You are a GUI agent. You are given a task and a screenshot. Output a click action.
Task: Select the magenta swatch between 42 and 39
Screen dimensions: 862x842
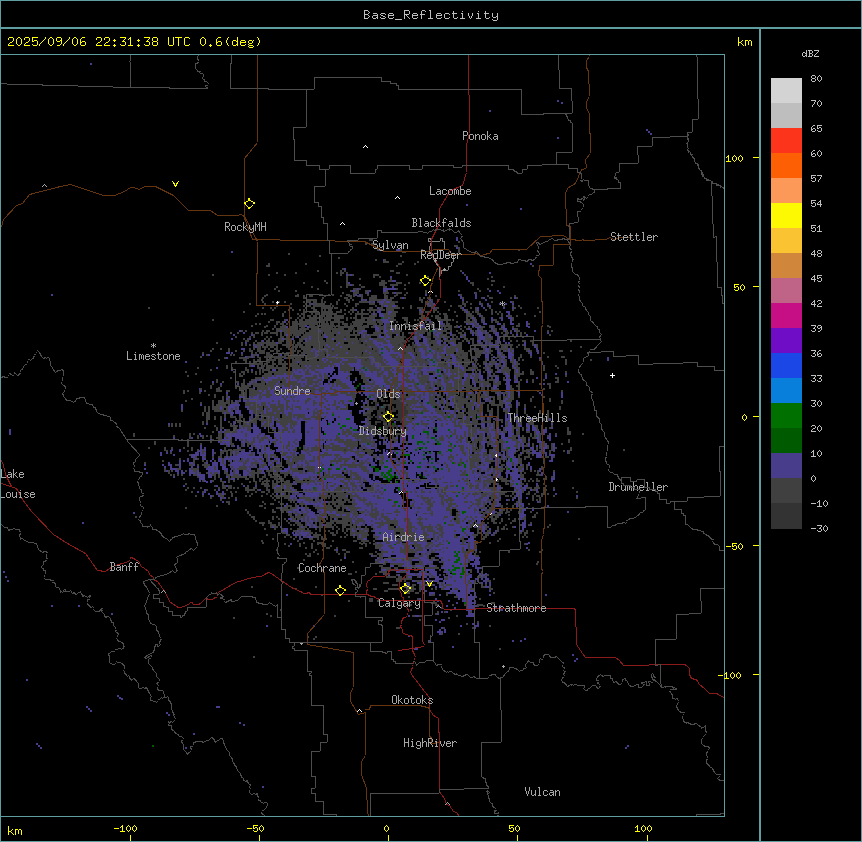click(x=786, y=315)
